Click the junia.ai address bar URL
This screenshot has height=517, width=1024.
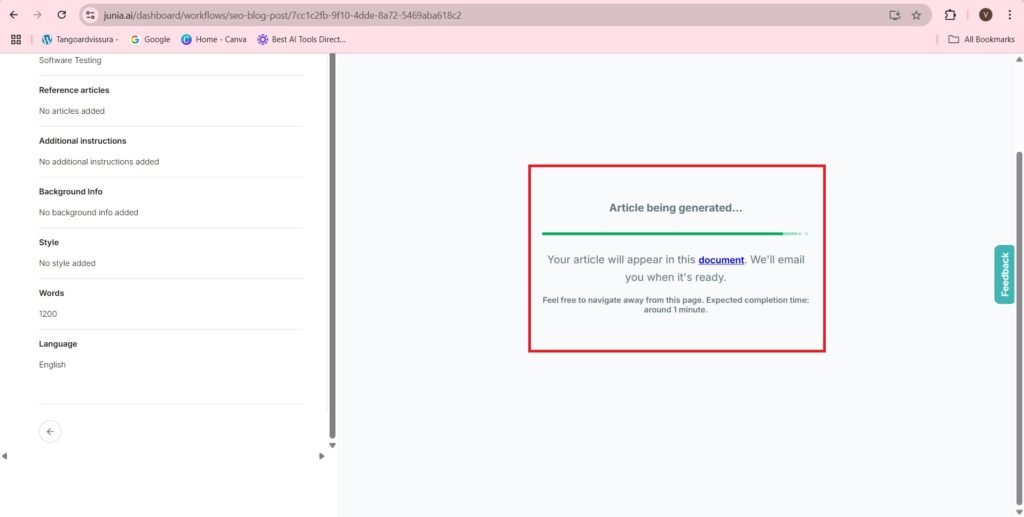click(282, 14)
